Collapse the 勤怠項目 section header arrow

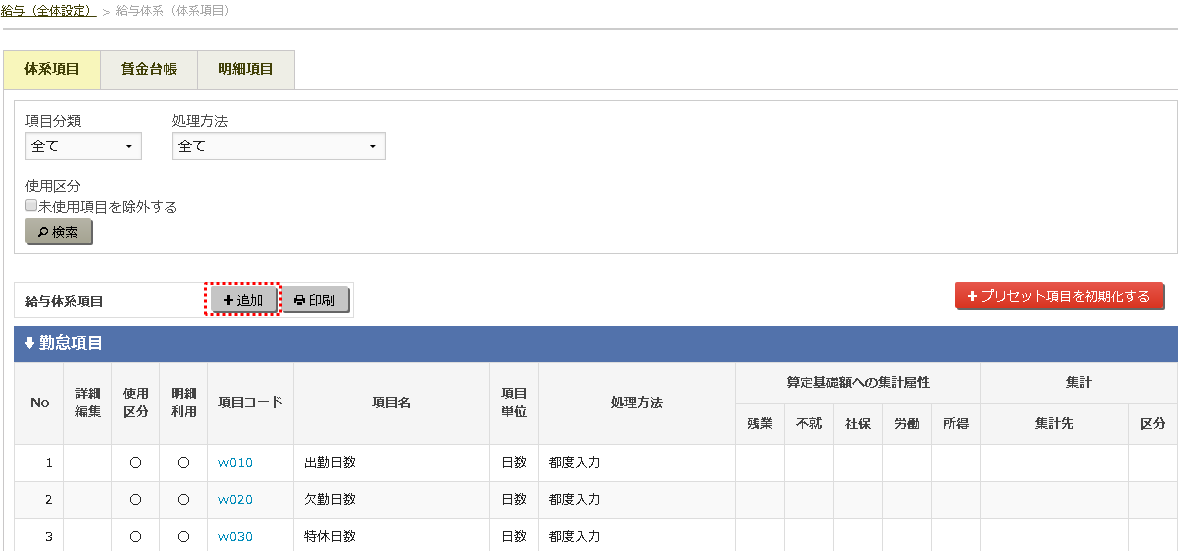(x=29, y=343)
